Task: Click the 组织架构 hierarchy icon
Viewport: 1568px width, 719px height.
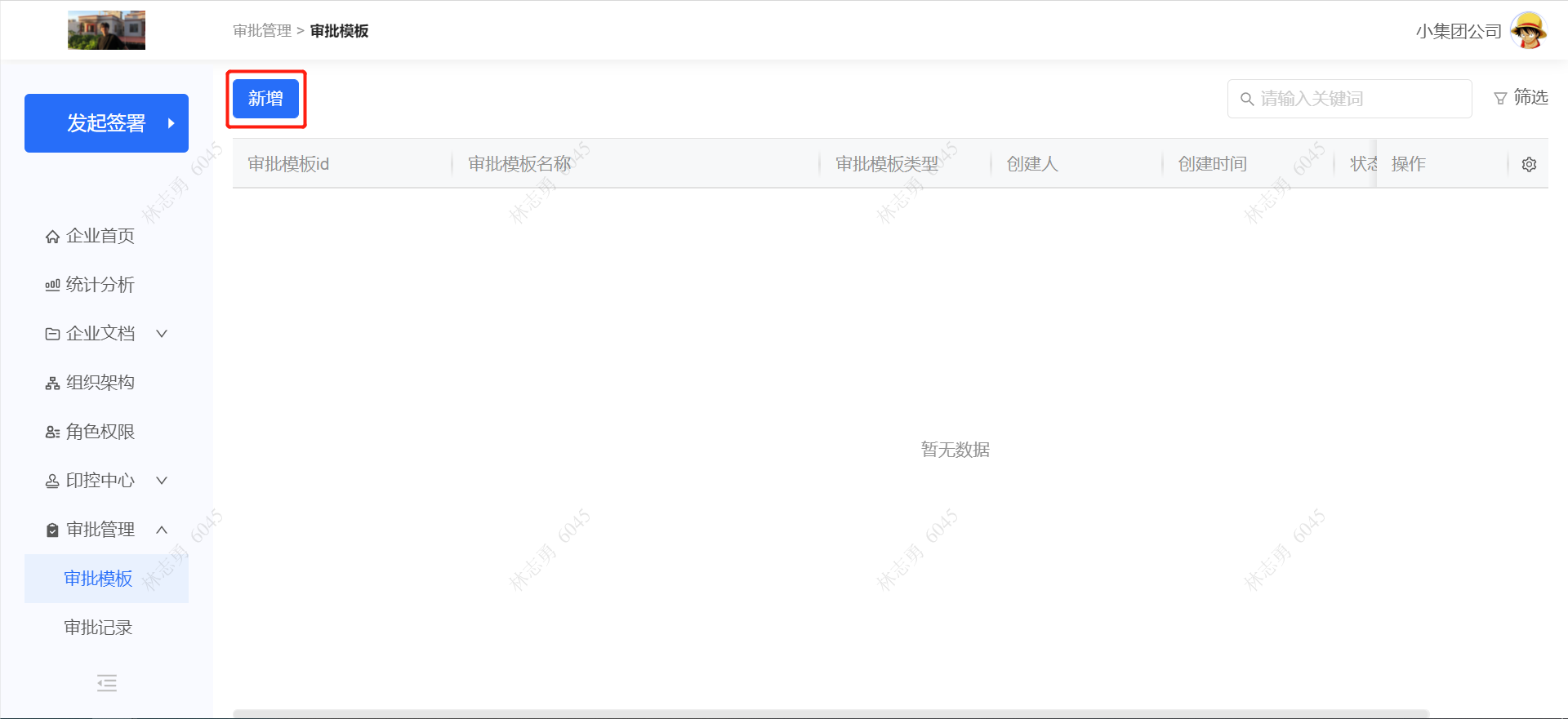Action: click(52, 383)
